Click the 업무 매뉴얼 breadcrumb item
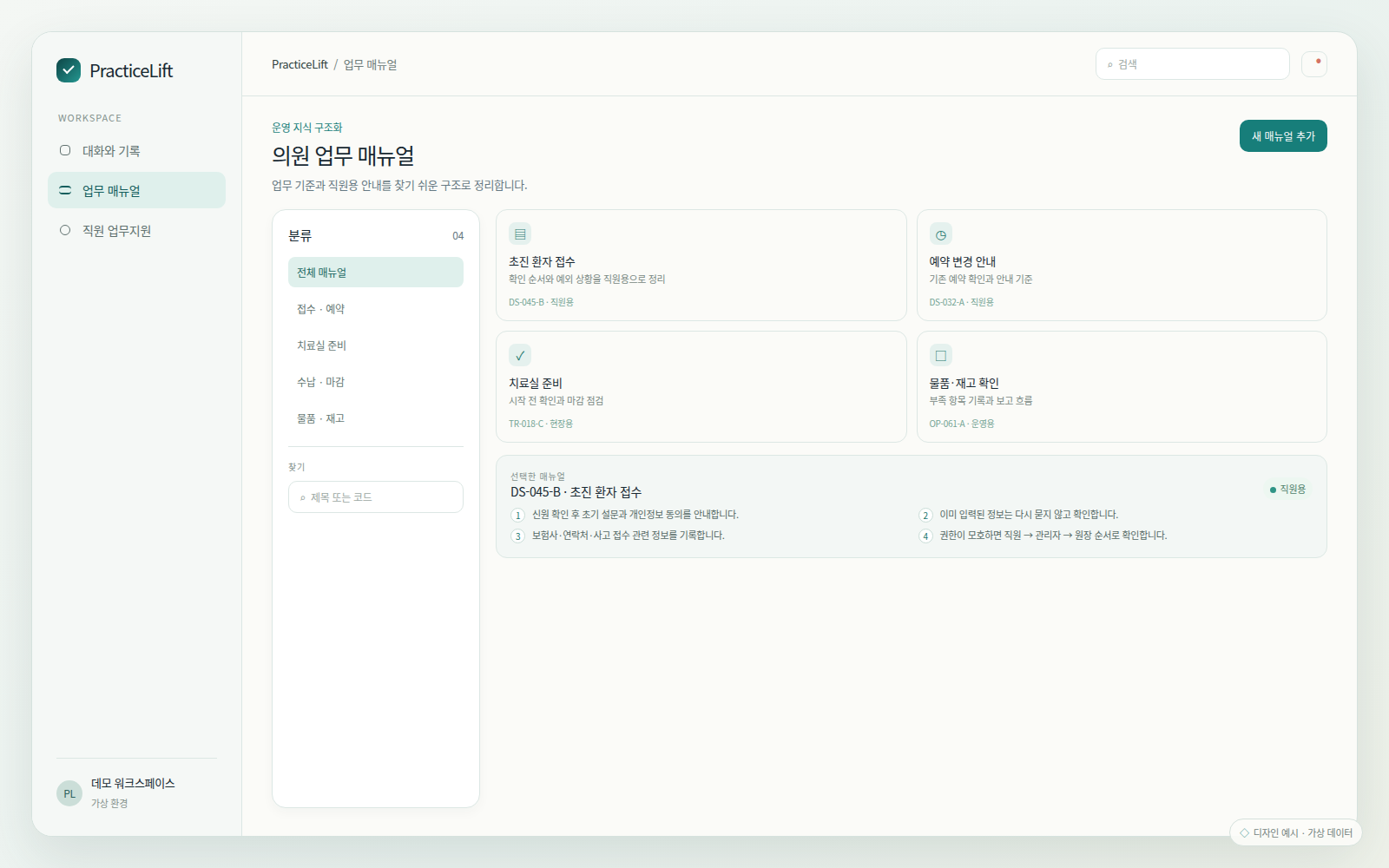Viewport: 1389px width, 868px height. [x=371, y=64]
